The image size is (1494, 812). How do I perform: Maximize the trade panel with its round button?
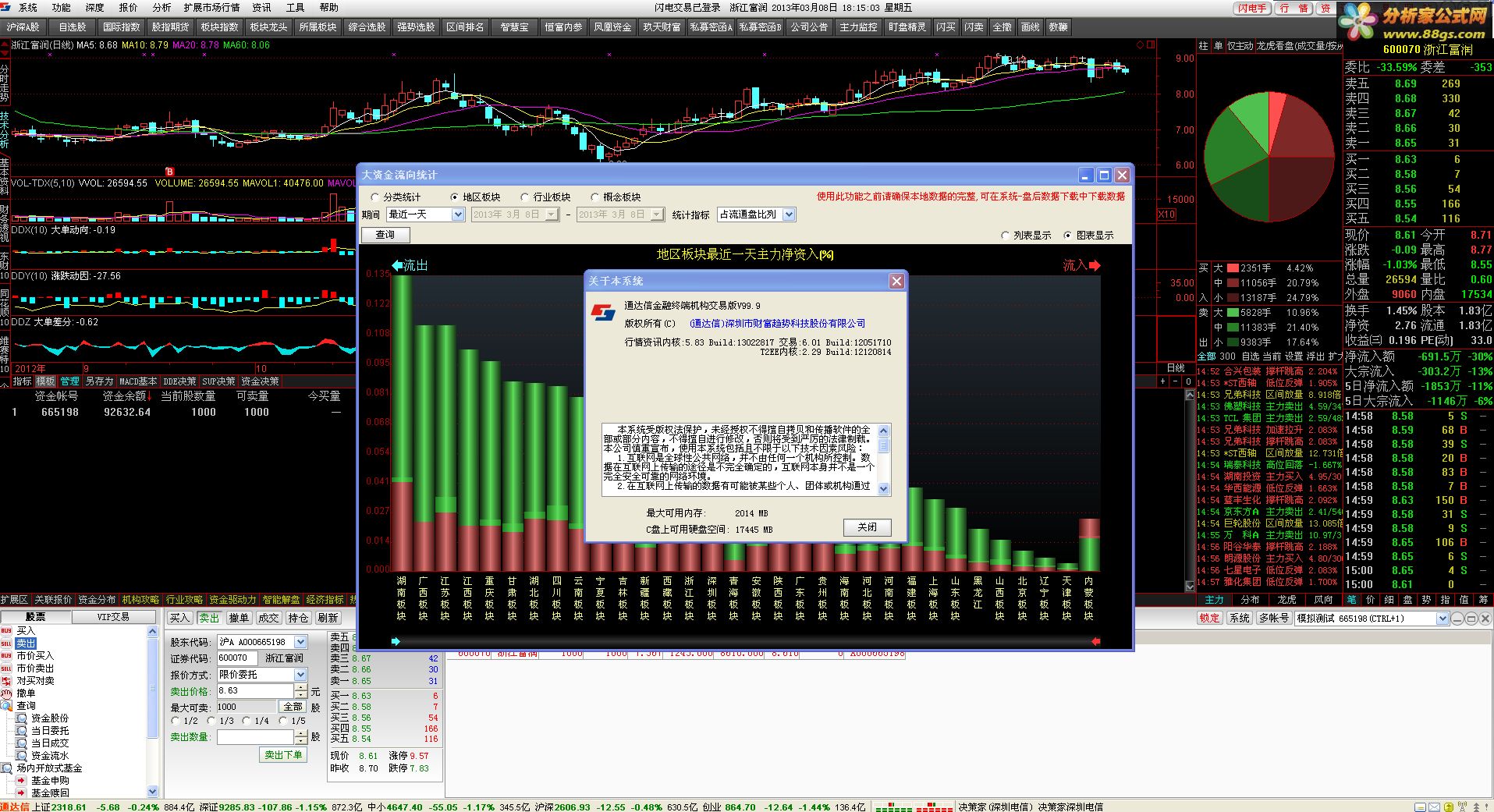point(1470,619)
